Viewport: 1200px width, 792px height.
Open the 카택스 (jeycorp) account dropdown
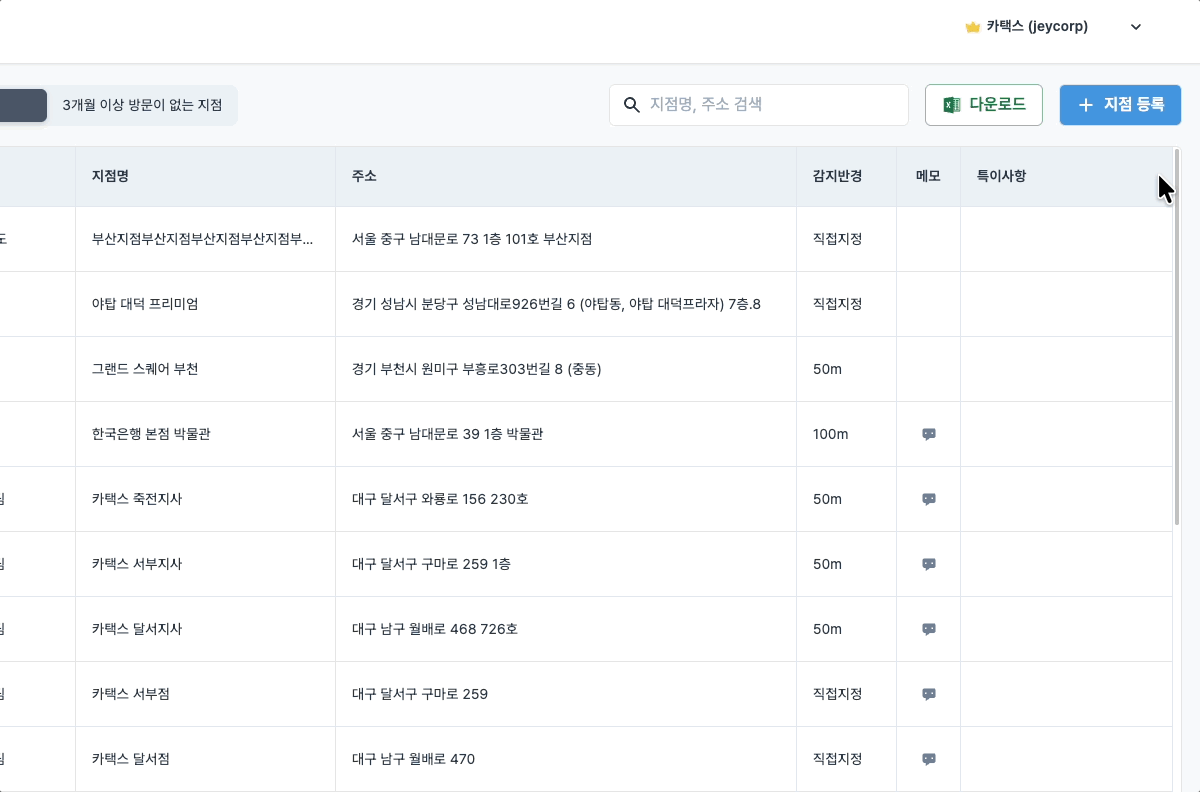1135,27
